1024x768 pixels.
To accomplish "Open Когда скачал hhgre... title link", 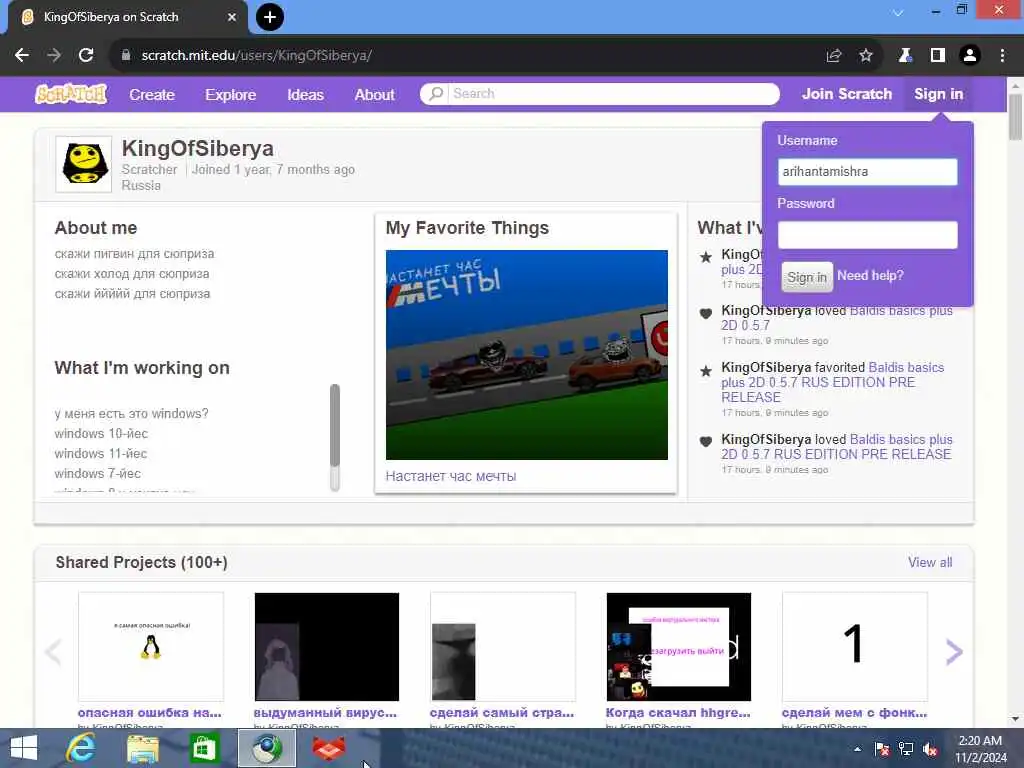I will 678,712.
